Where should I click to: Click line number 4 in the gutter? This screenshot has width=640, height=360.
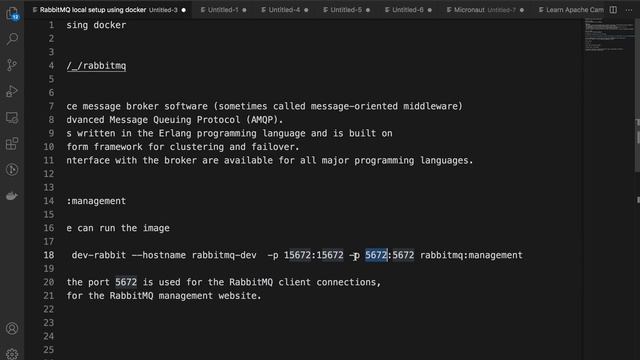[51, 66]
